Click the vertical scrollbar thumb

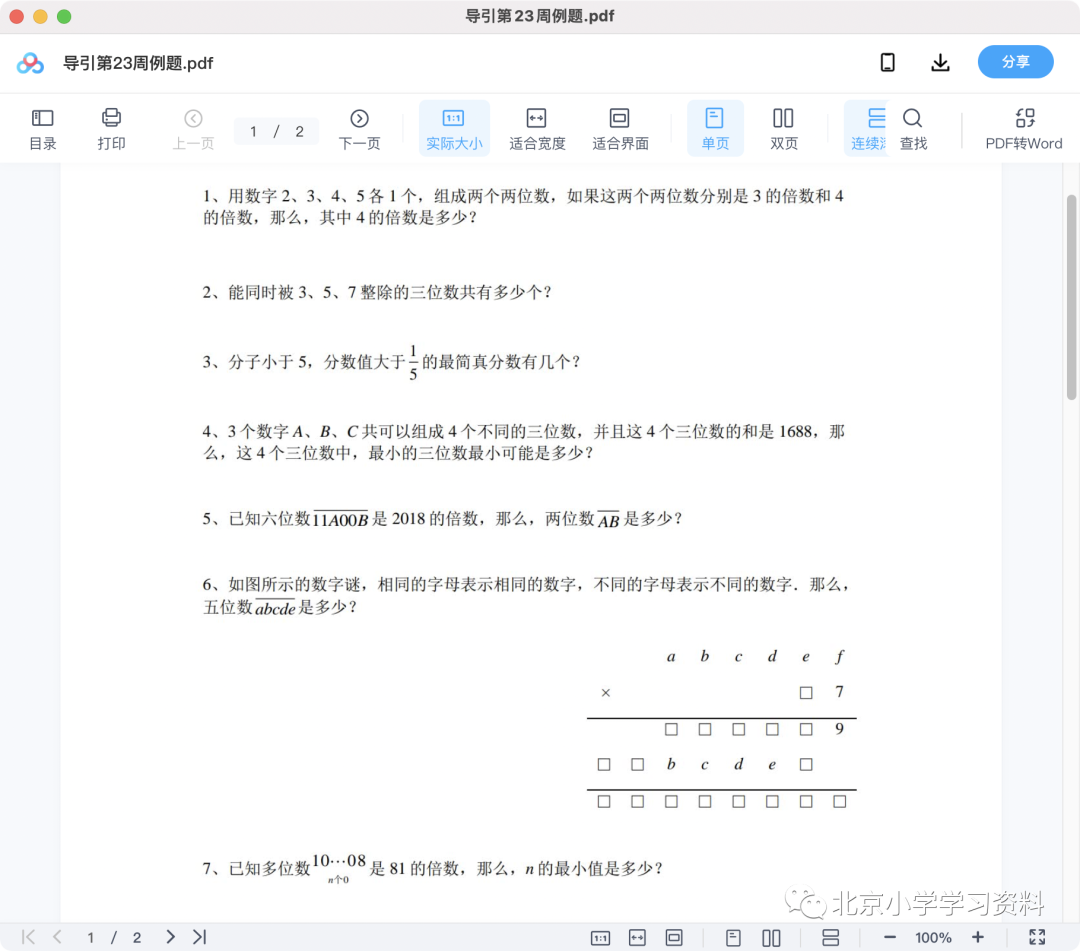click(1071, 297)
